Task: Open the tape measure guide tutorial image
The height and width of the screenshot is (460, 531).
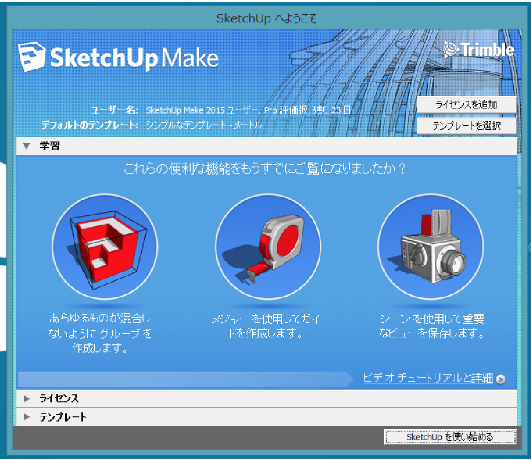Action: (268, 247)
